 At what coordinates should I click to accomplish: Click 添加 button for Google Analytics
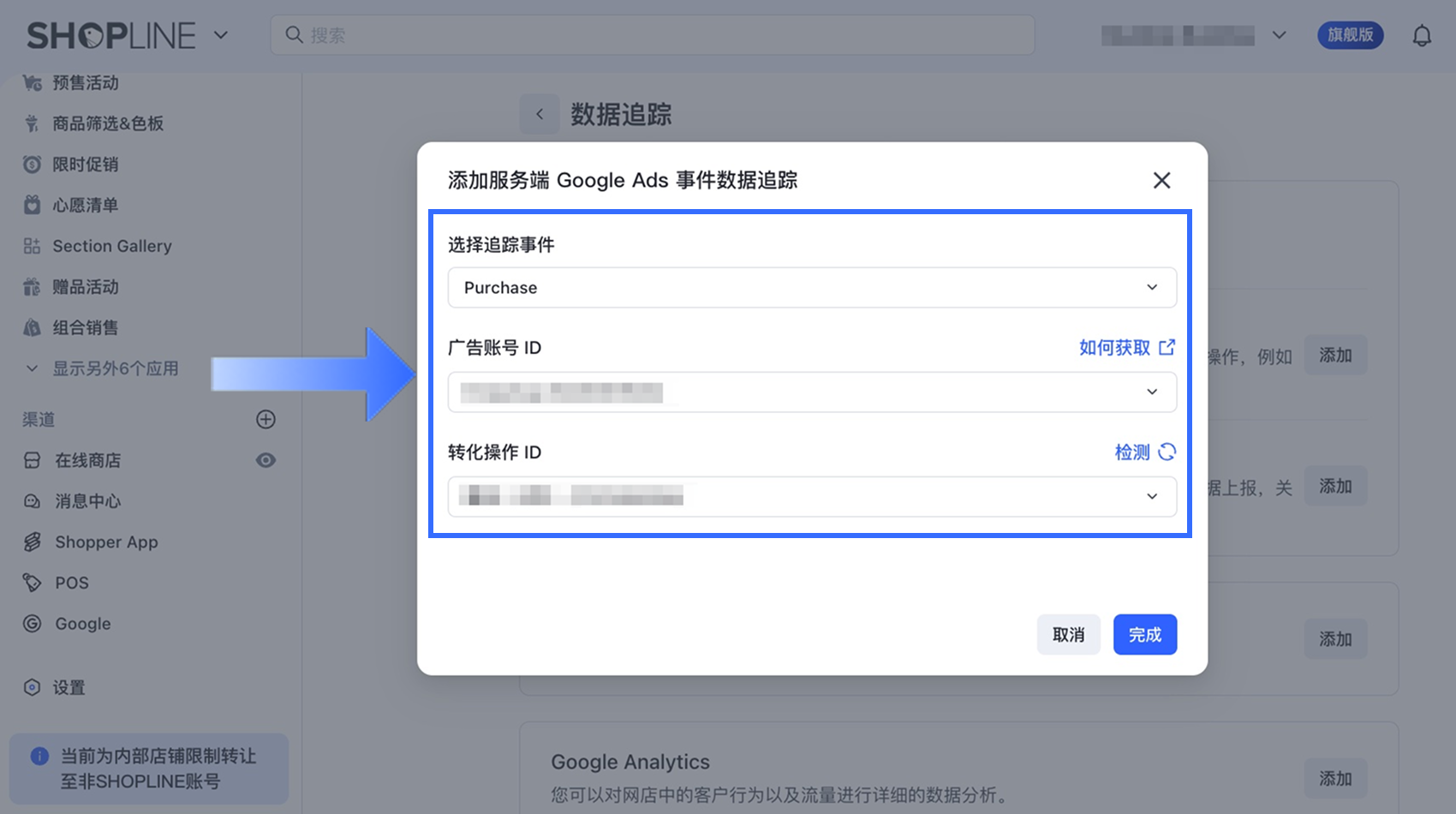[1335, 779]
